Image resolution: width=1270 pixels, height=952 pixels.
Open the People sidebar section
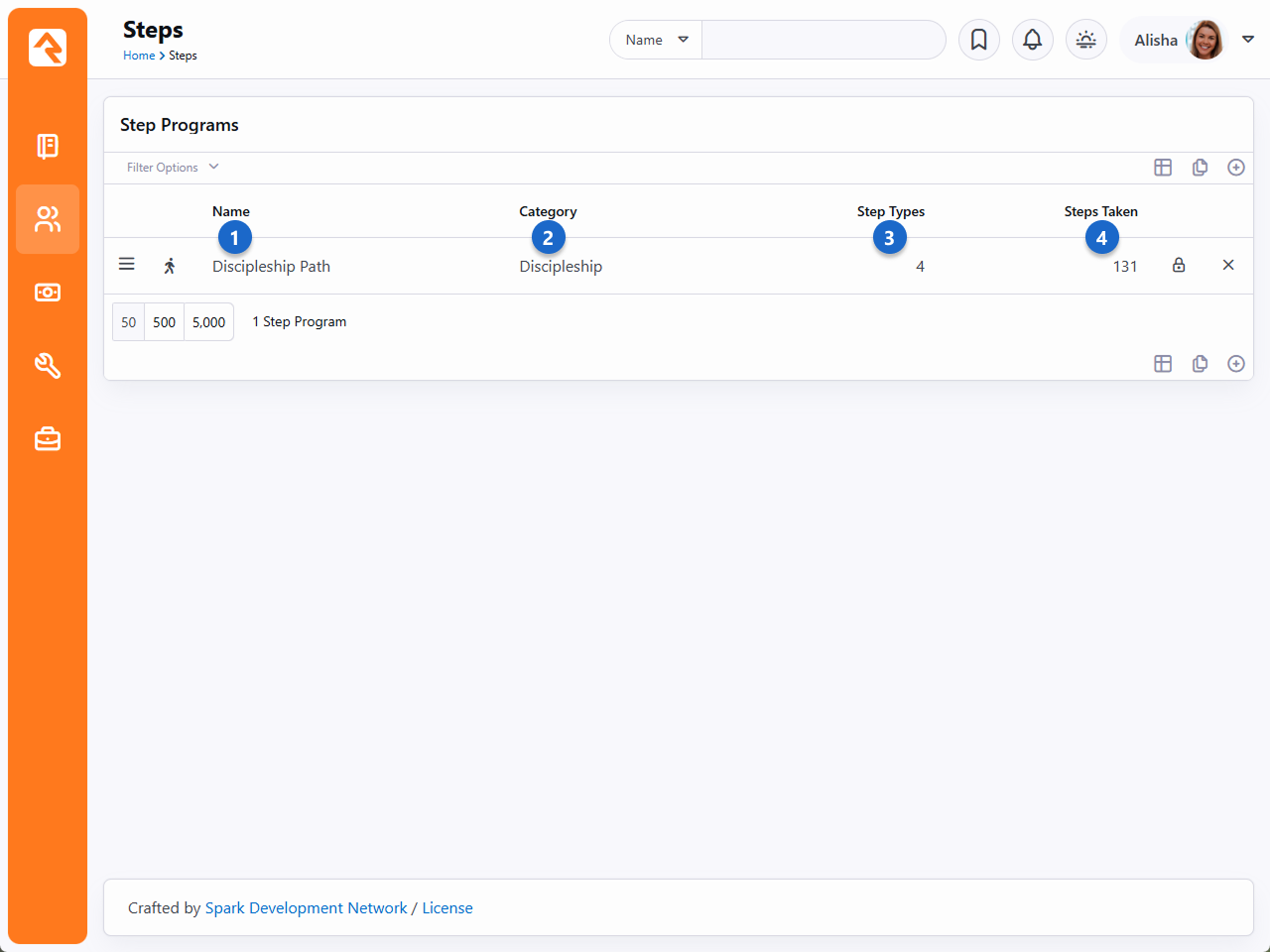(48, 219)
